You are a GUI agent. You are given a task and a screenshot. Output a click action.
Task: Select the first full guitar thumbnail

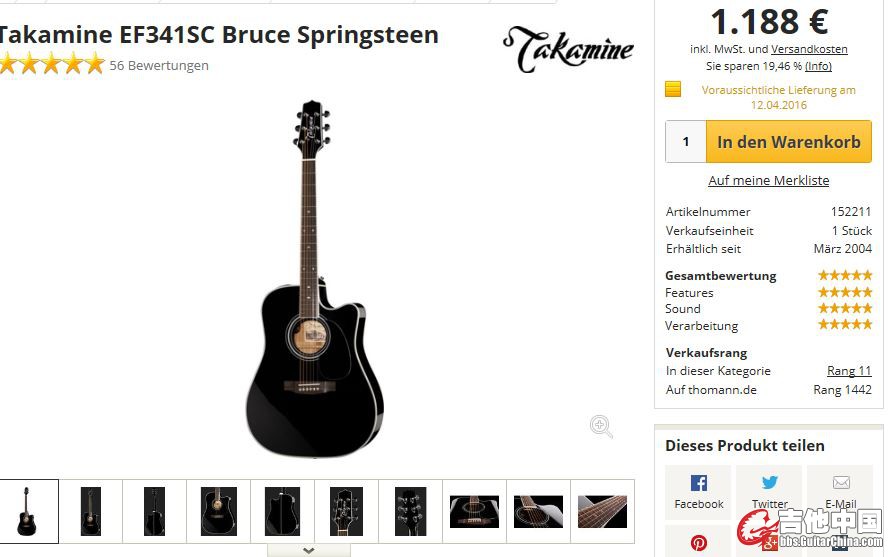tap(27, 511)
